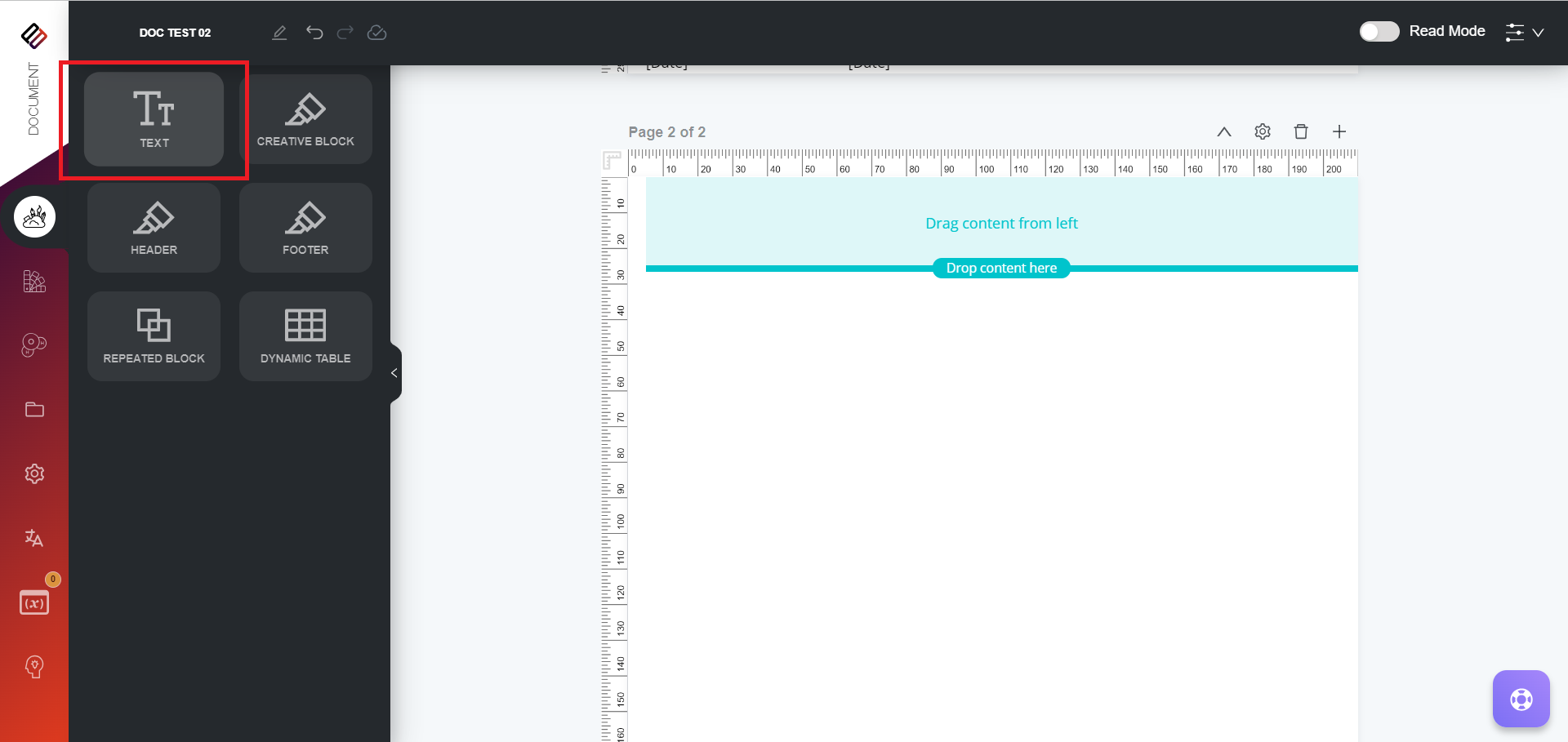Toggle the Read Mode switch

[1379, 31]
